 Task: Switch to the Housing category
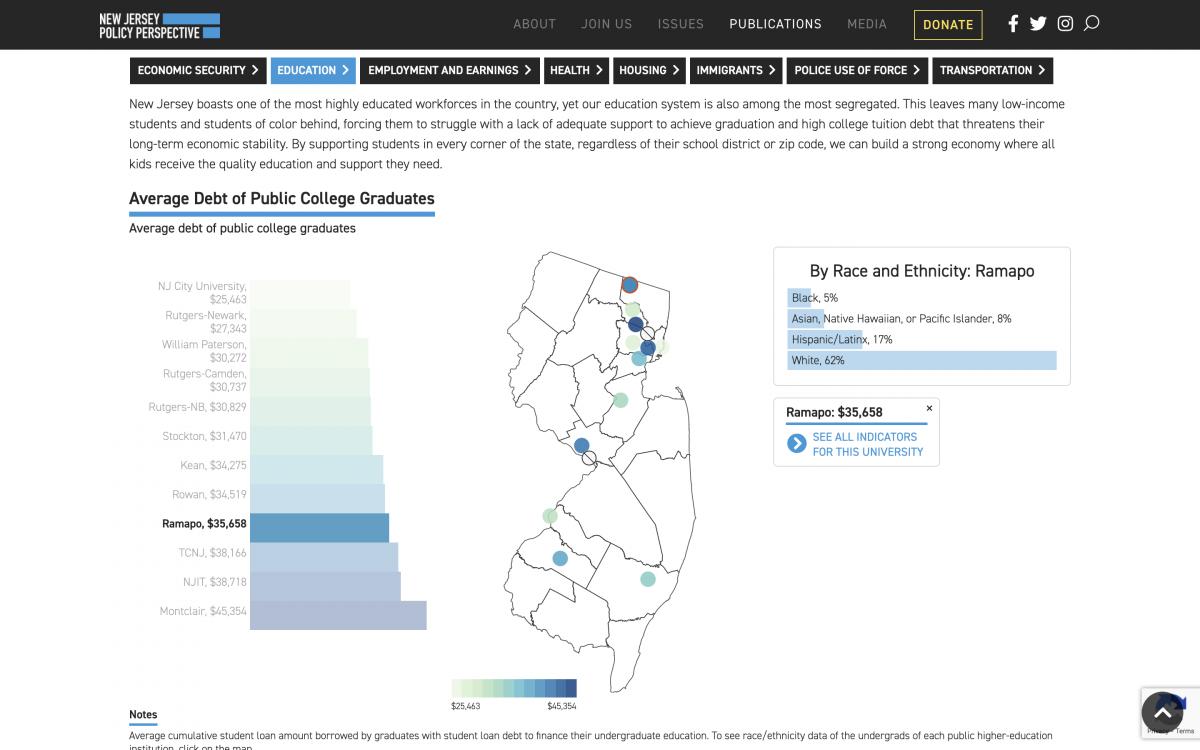tap(650, 70)
